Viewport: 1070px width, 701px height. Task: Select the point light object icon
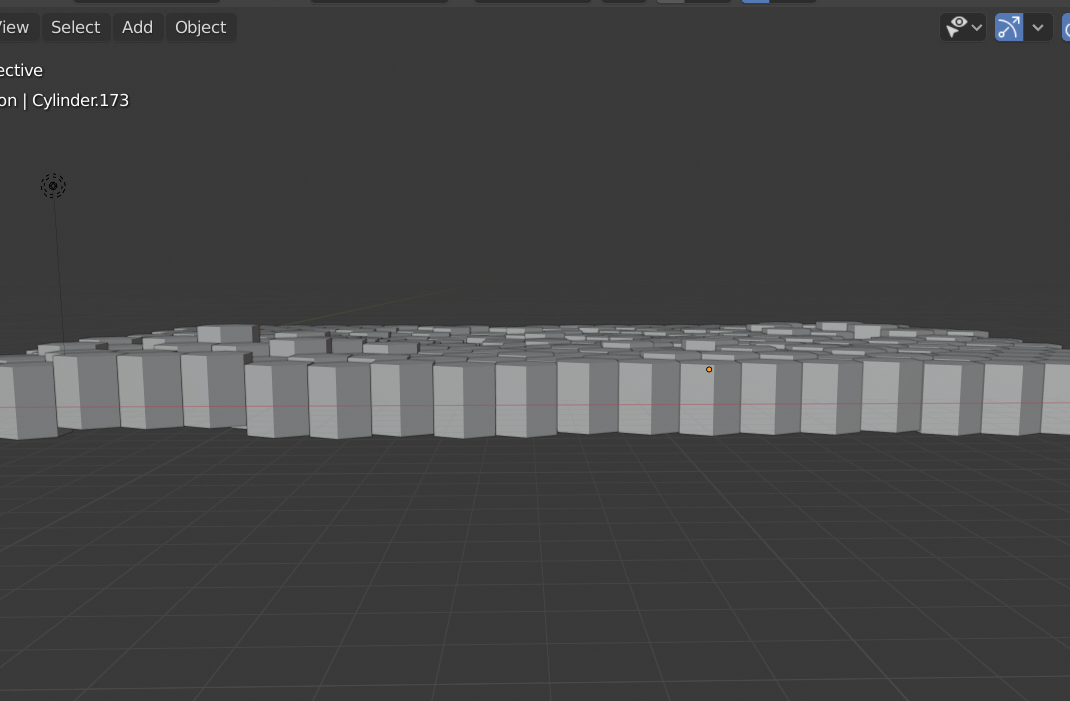[53, 186]
